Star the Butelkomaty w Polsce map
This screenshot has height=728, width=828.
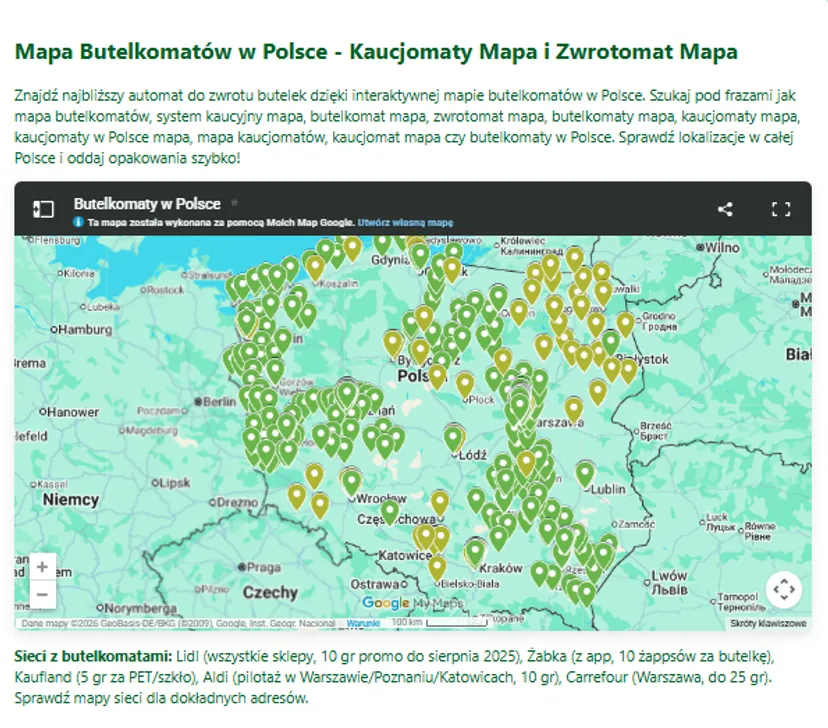click(x=234, y=203)
